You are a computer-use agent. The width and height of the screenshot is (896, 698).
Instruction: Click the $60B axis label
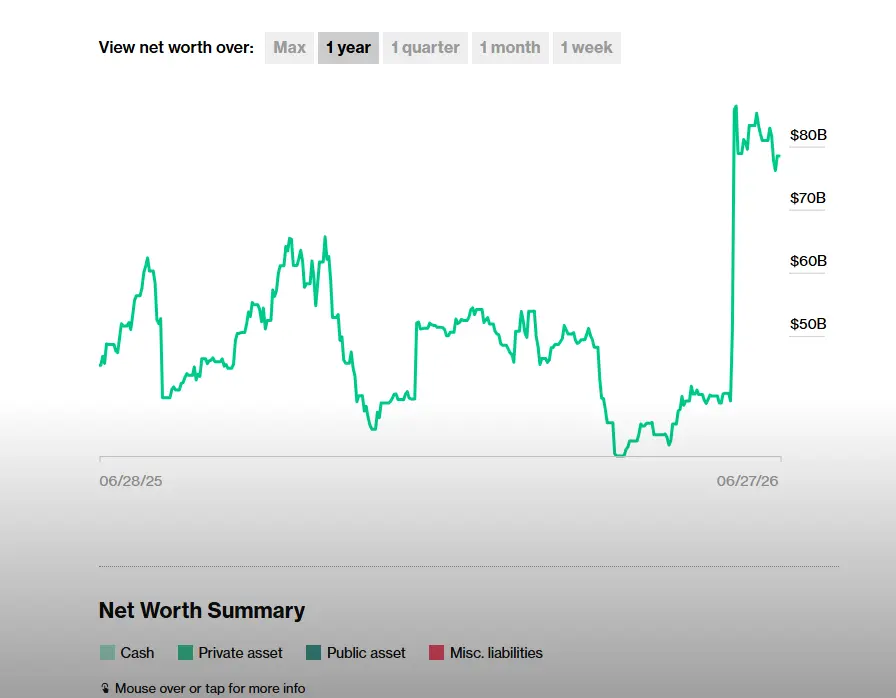coord(808,261)
